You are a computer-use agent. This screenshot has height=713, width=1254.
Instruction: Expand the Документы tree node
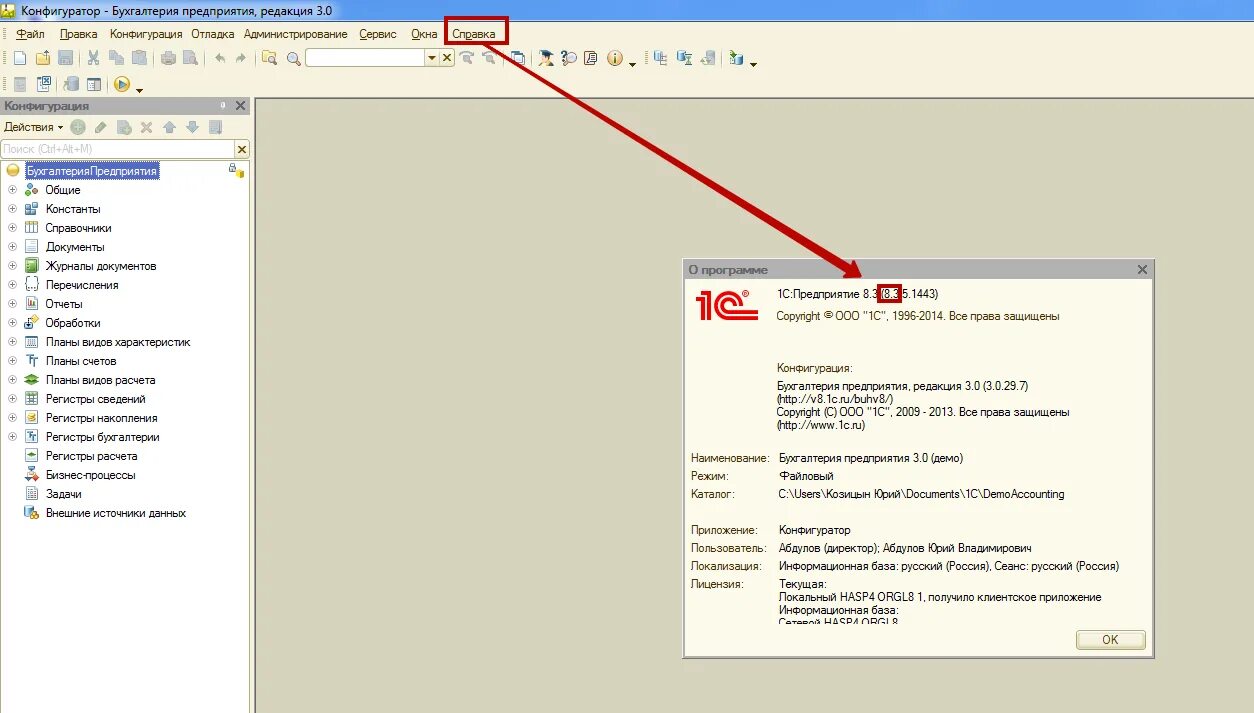coord(12,247)
